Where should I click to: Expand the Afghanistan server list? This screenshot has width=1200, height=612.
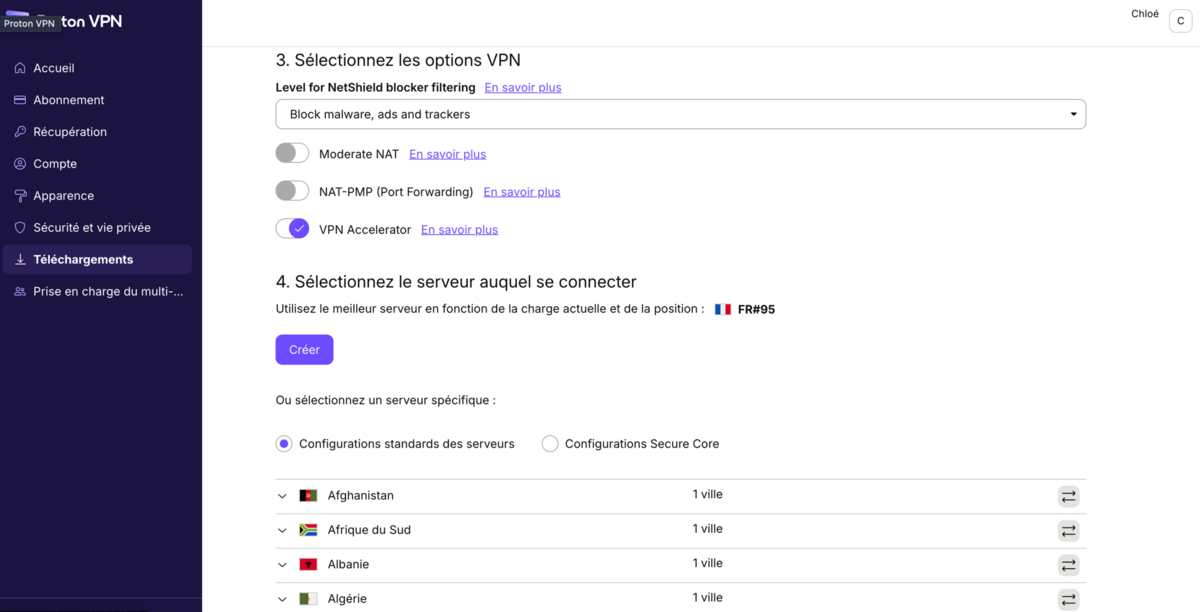[x=282, y=496]
